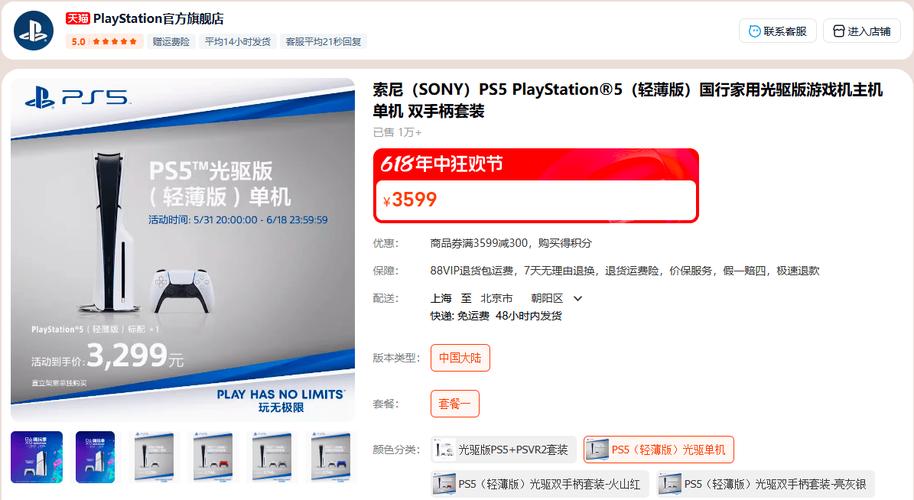Select the red controller bundle thumbnail
Image resolution: width=914 pixels, height=500 pixels.
click(213, 457)
